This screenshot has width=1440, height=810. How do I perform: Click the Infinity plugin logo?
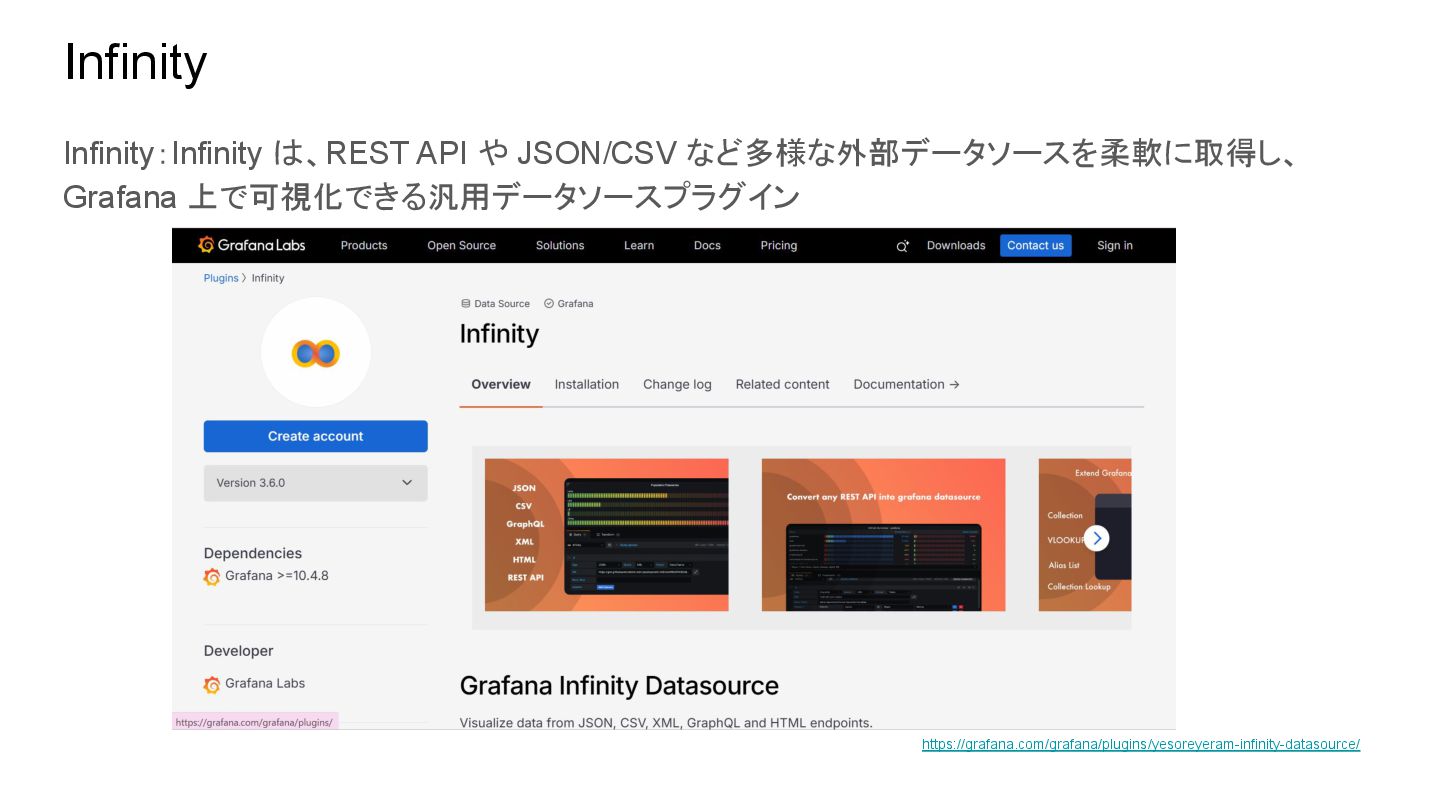point(316,352)
